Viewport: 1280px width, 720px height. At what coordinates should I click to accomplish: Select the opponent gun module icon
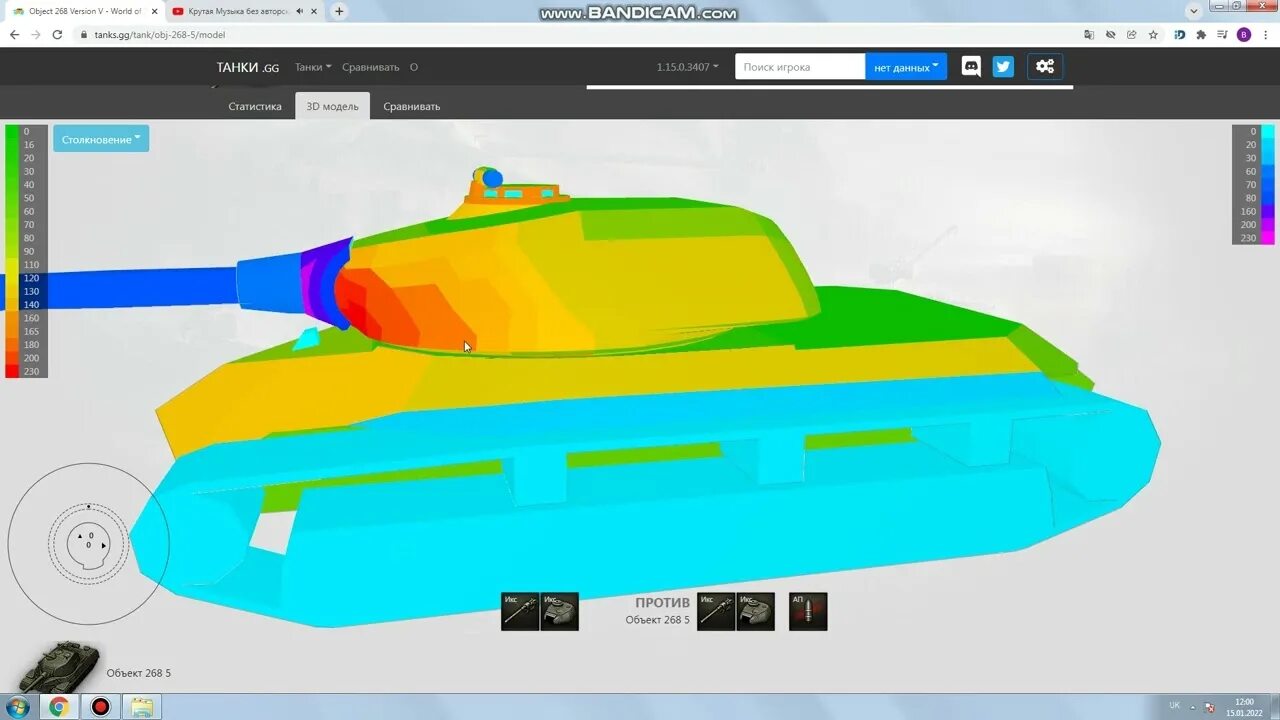click(716, 611)
